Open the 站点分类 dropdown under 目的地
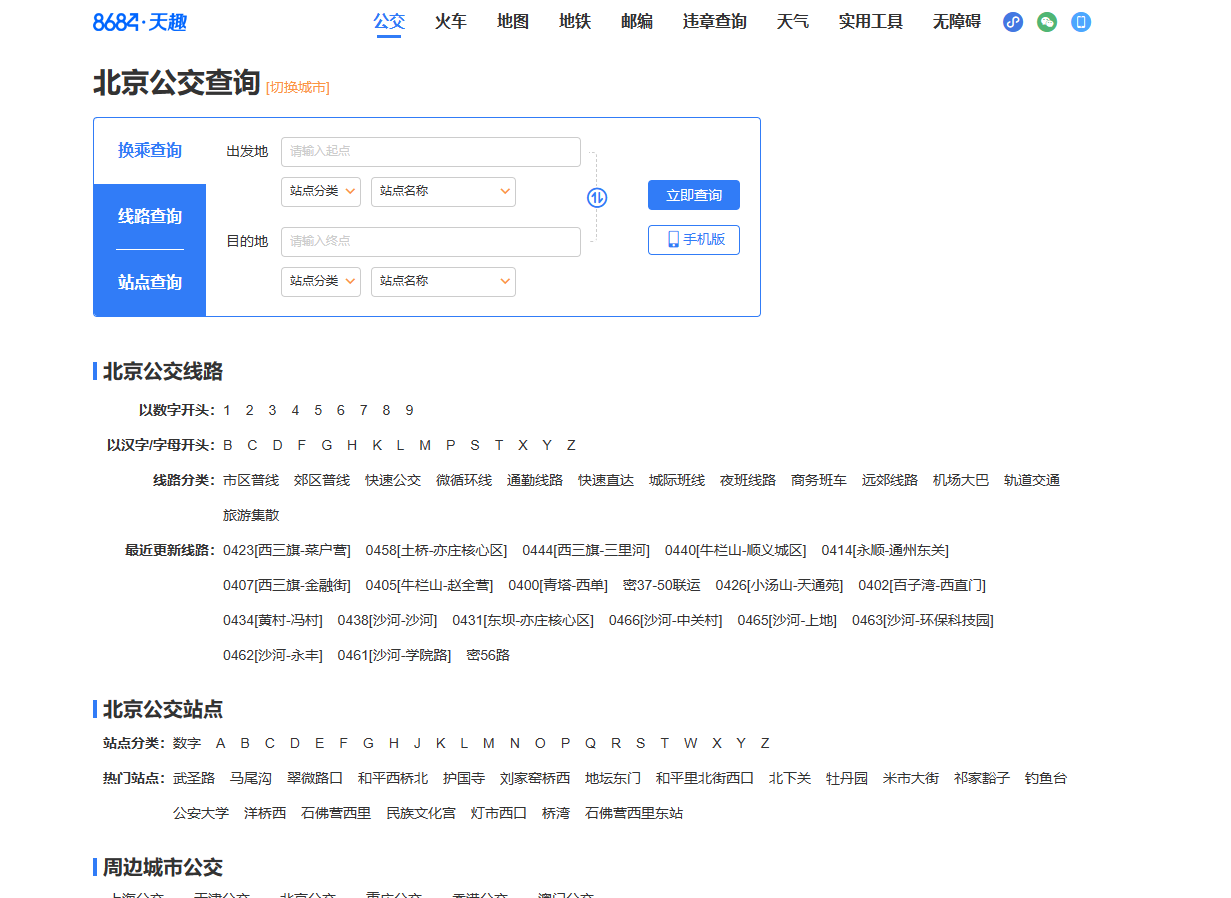Viewport: 1231px width, 898px height. pyautogui.click(x=321, y=282)
